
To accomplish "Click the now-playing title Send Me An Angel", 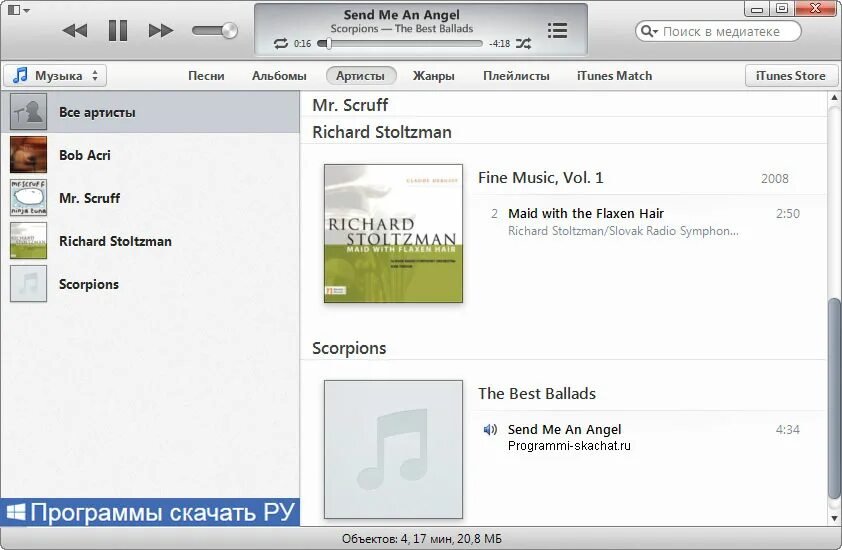I will tap(402, 15).
